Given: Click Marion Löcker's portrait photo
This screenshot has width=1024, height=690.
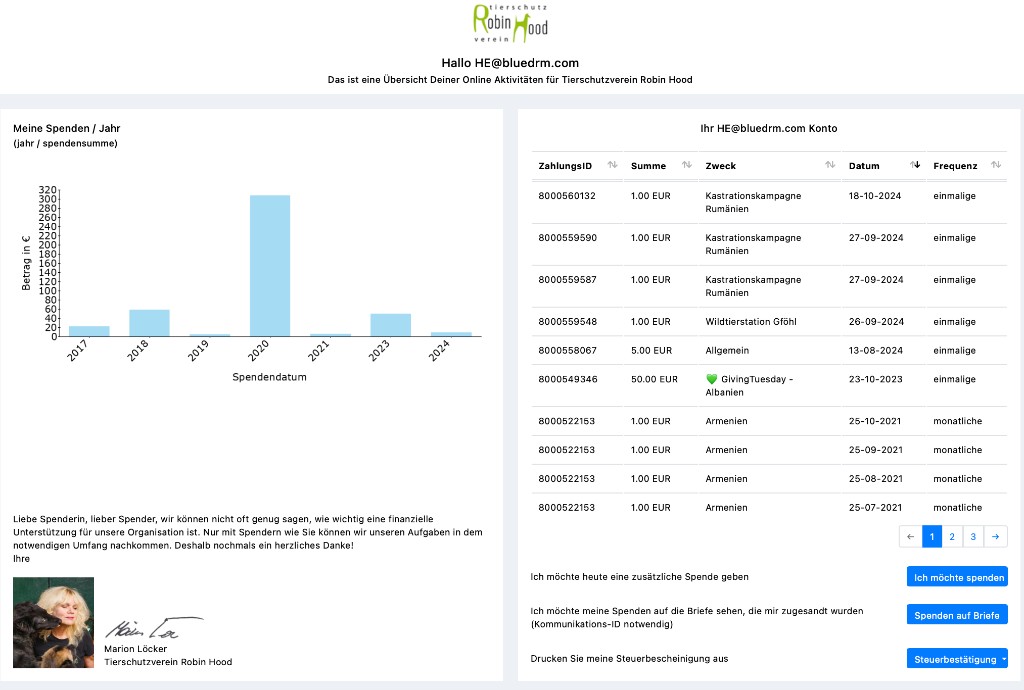Looking at the screenshot, I should pos(54,622).
